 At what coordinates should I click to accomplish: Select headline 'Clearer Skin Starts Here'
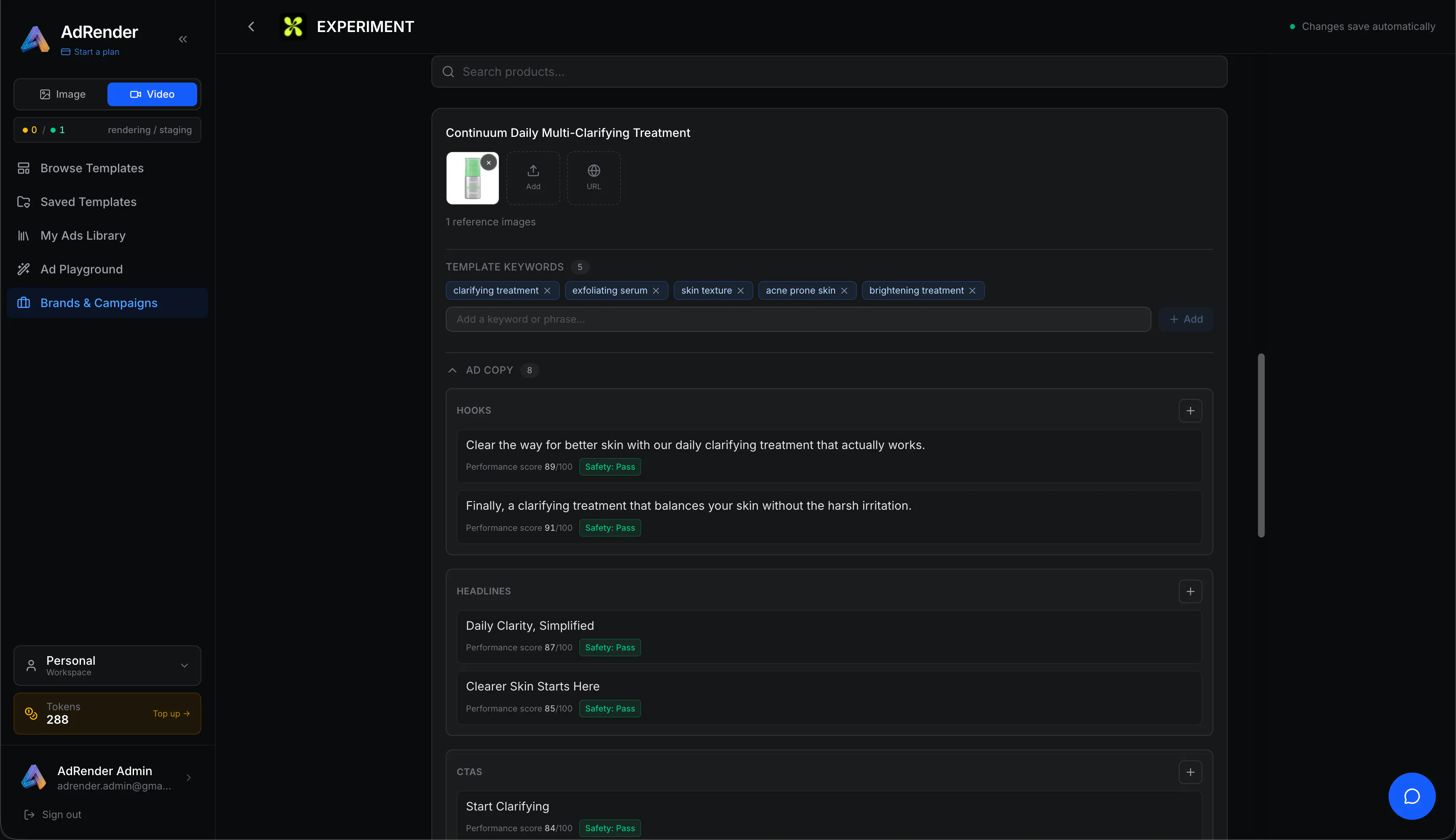[829, 698]
